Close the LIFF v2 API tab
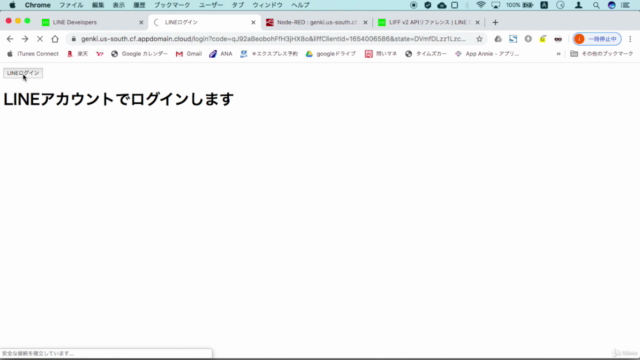The image size is (640, 360). click(x=477, y=22)
